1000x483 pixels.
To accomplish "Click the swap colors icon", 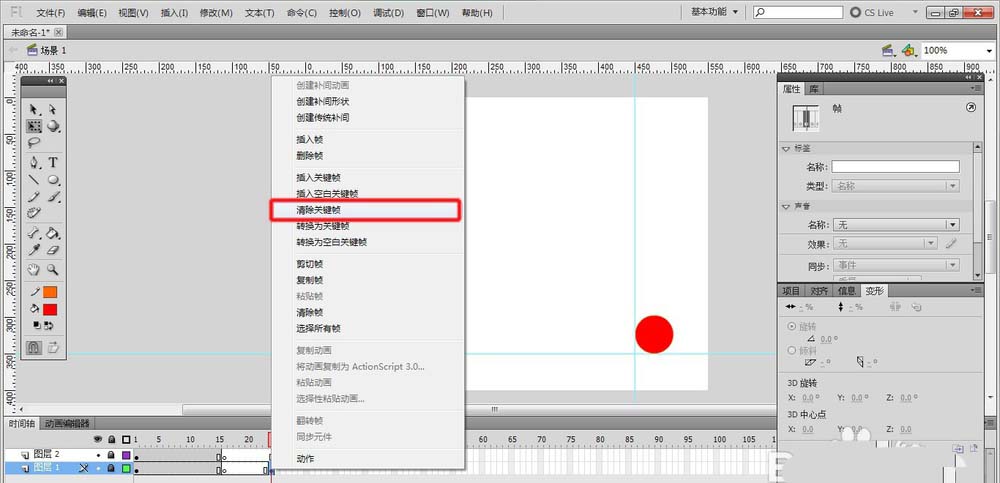I will pos(49,325).
